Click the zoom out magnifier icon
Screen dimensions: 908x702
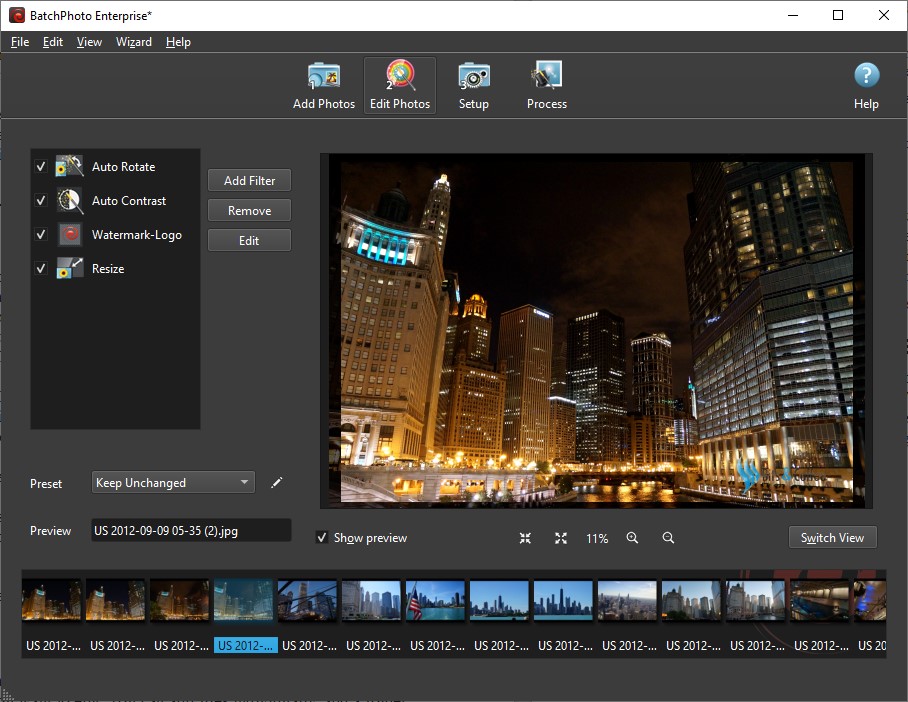coord(668,538)
